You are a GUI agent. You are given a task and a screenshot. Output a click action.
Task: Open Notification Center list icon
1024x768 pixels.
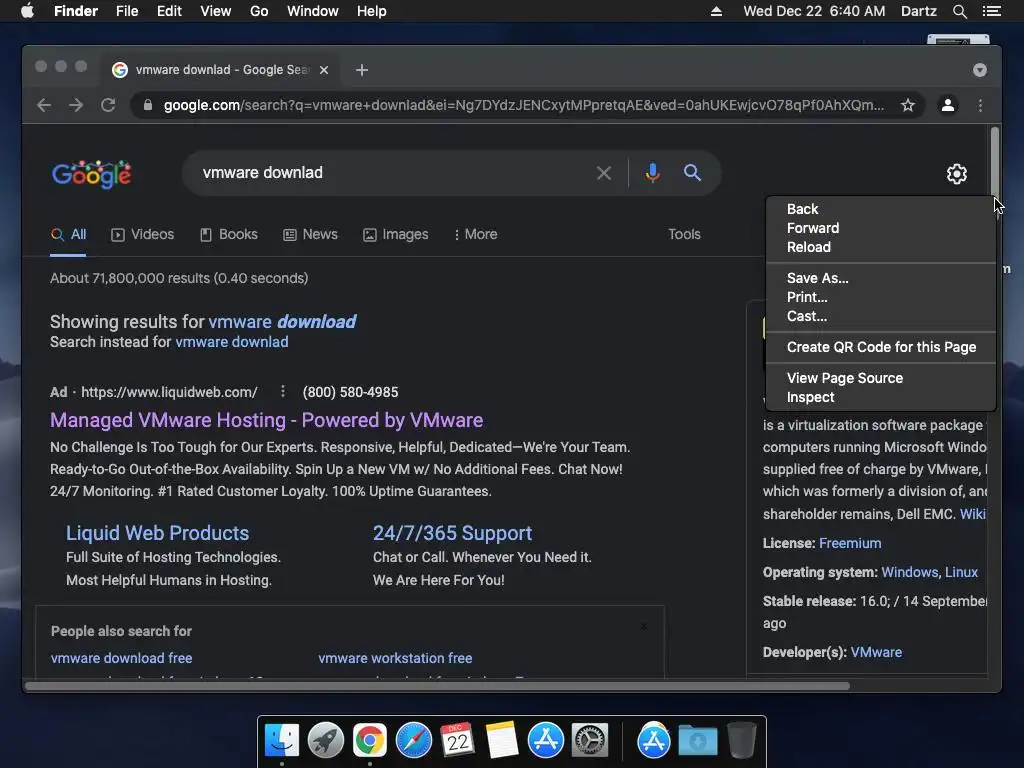click(991, 11)
